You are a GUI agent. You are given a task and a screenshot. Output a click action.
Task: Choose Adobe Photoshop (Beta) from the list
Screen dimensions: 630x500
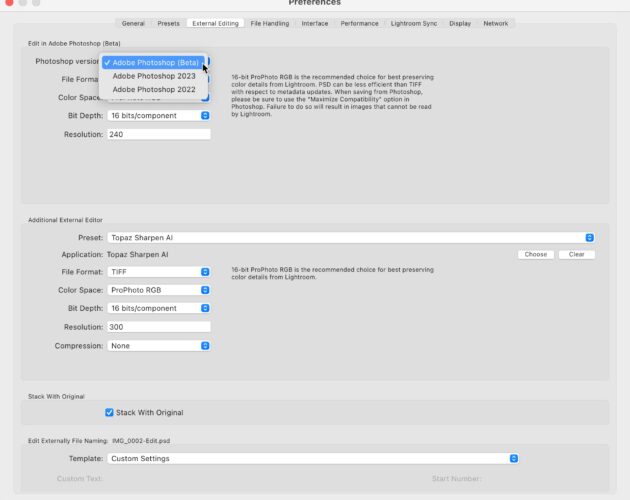click(153, 63)
